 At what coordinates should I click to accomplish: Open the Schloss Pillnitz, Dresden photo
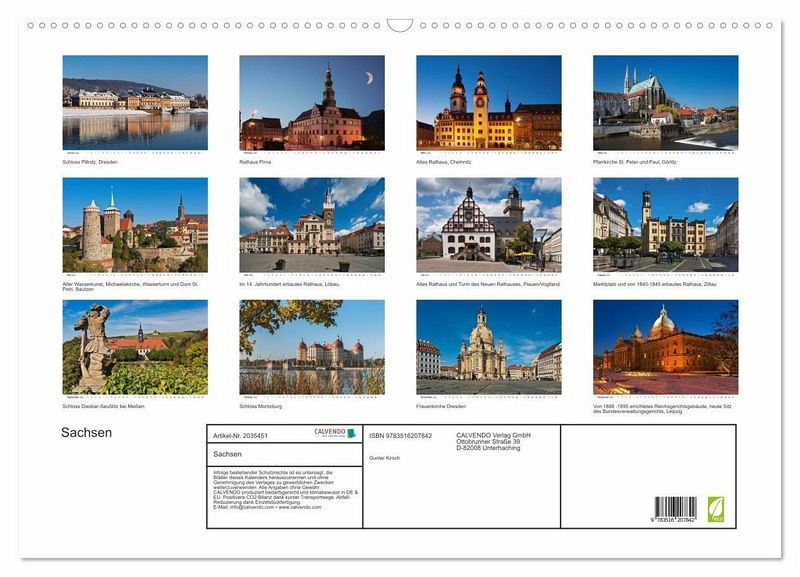(x=135, y=102)
